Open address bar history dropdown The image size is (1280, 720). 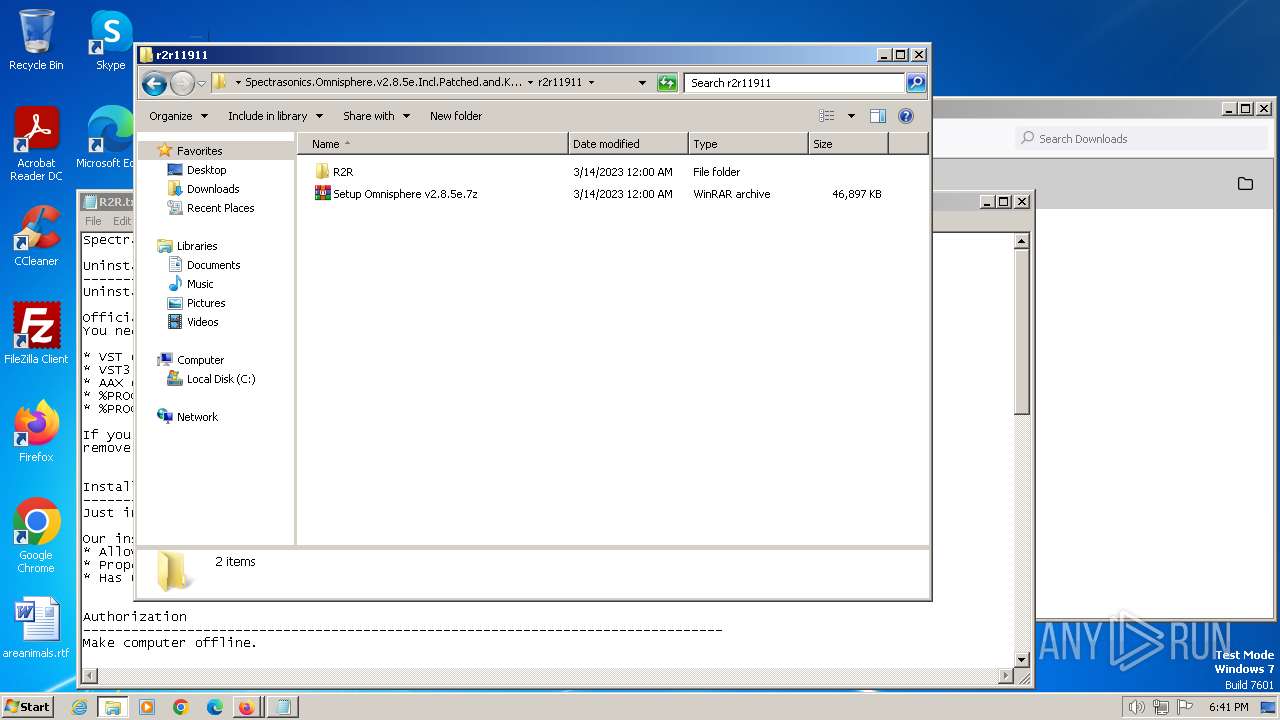click(x=642, y=83)
